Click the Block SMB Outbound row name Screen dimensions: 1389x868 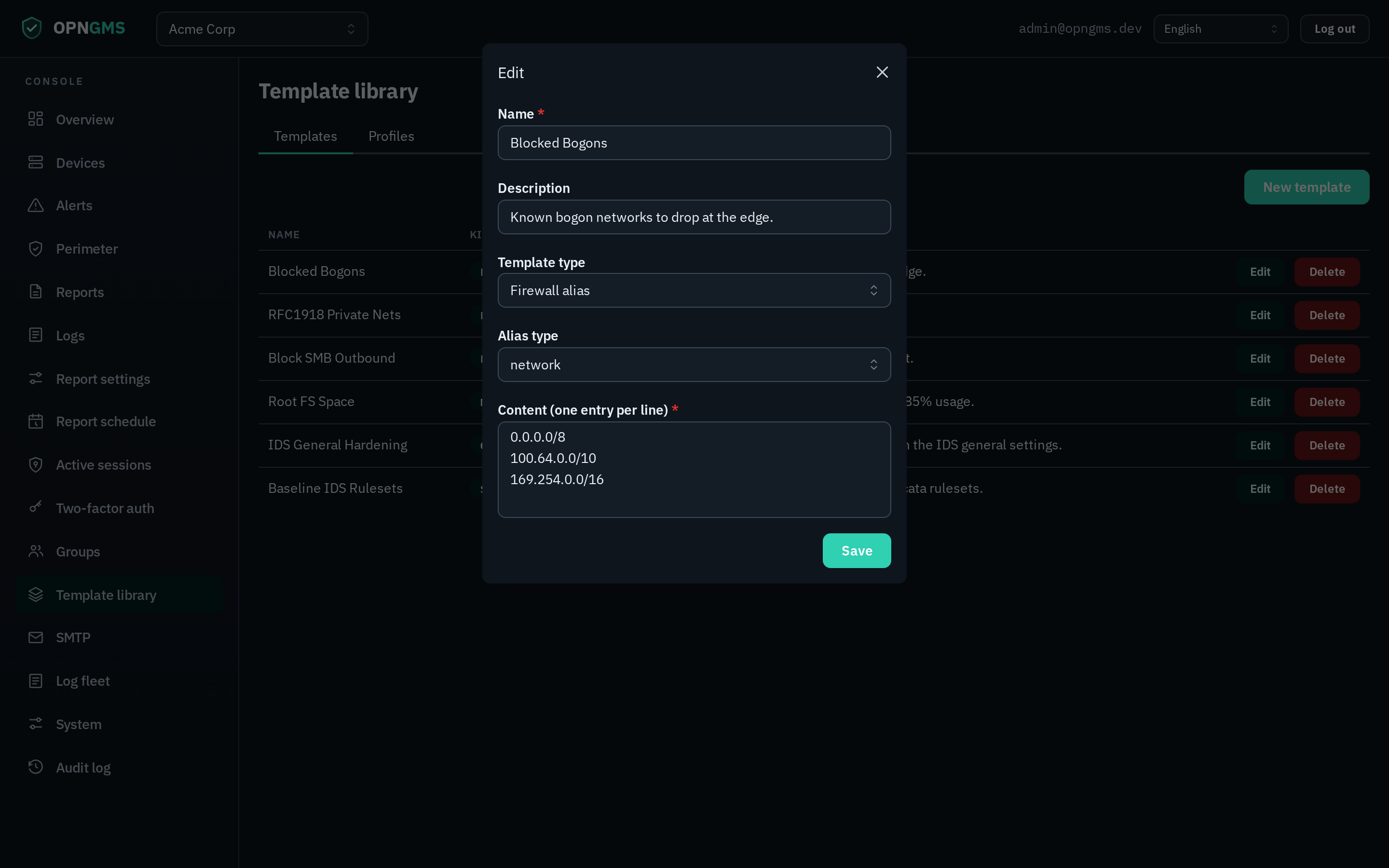point(331,358)
